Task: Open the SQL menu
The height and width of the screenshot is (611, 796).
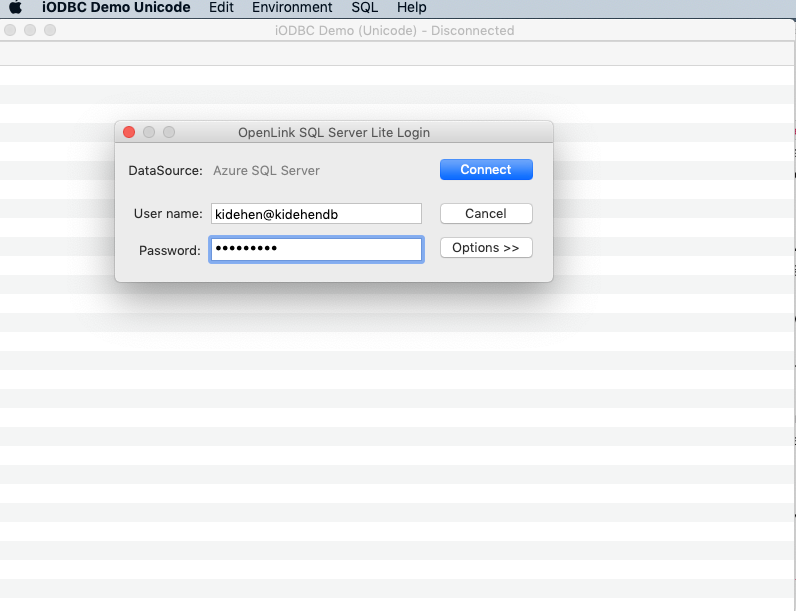Action: tap(364, 7)
